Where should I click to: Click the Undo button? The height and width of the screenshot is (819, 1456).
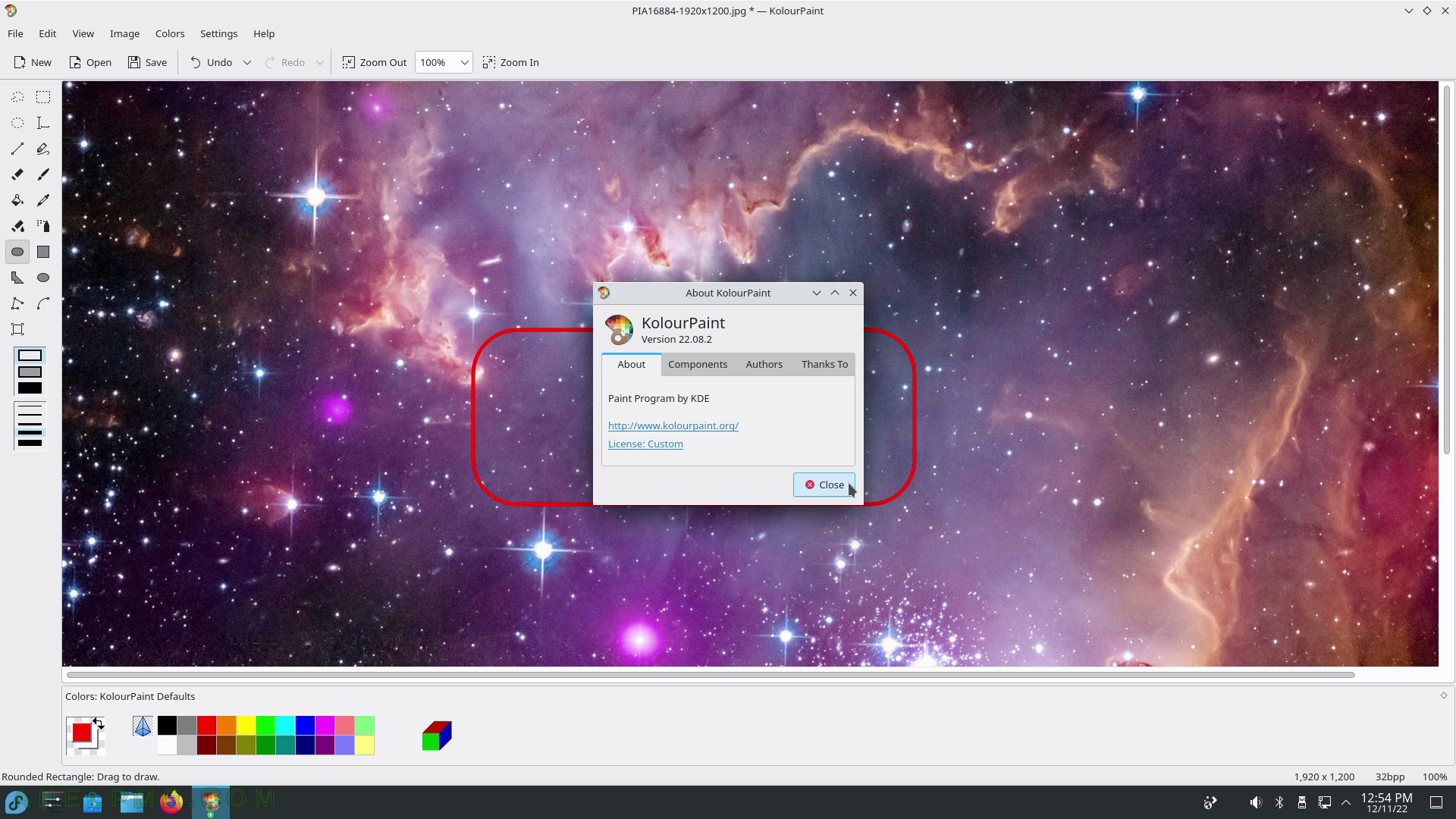212,62
